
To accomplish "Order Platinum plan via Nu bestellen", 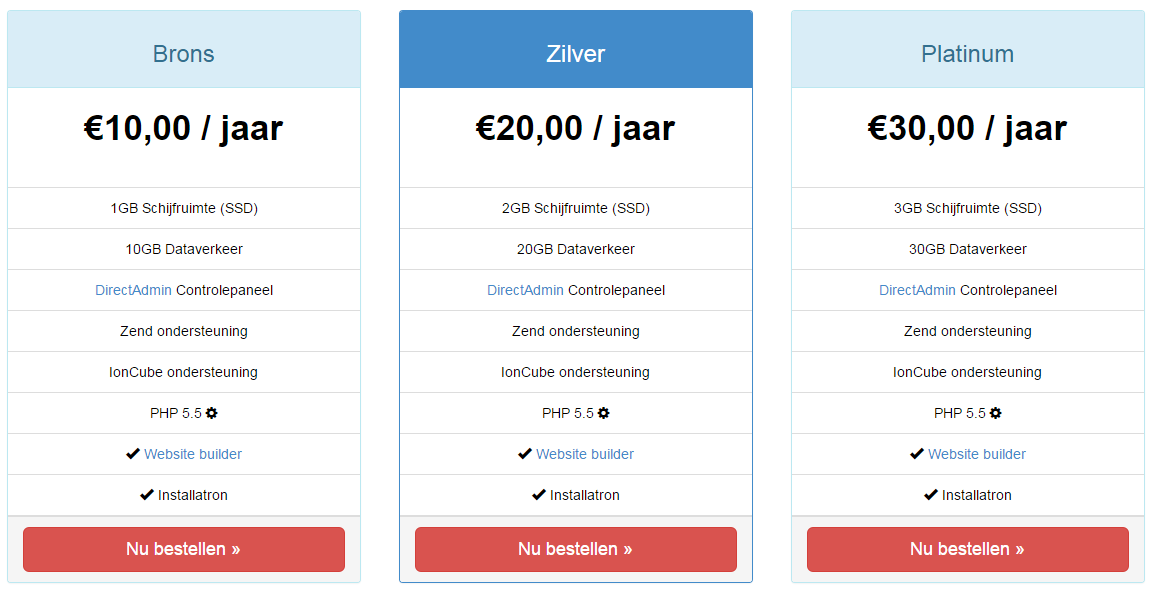I will point(967,549).
